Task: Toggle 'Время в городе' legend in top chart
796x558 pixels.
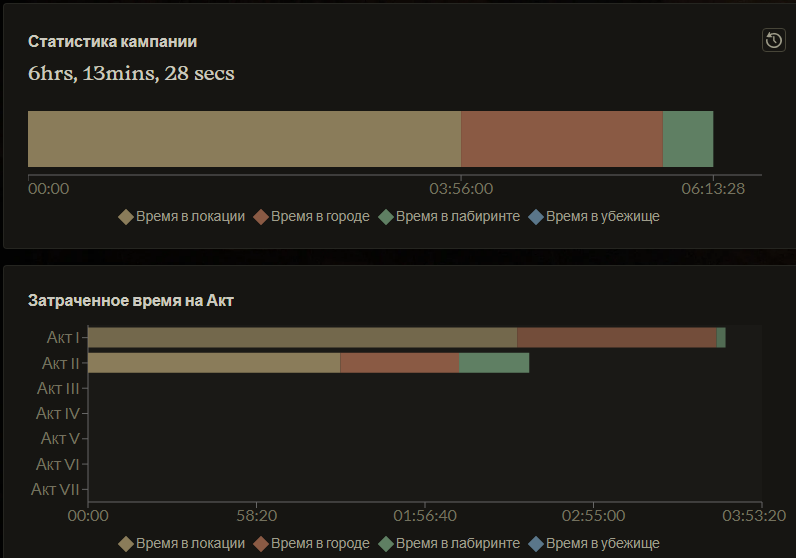Action: [x=311, y=217]
